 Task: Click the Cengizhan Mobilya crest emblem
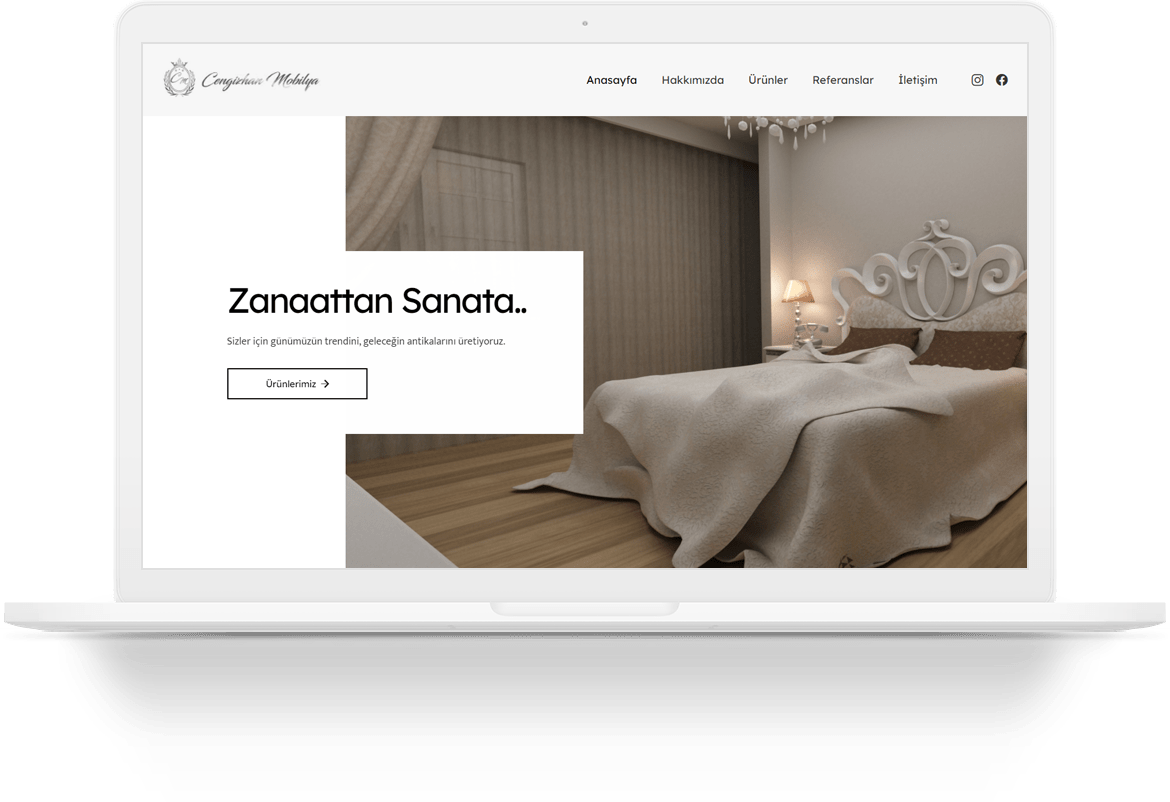tap(178, 80)
